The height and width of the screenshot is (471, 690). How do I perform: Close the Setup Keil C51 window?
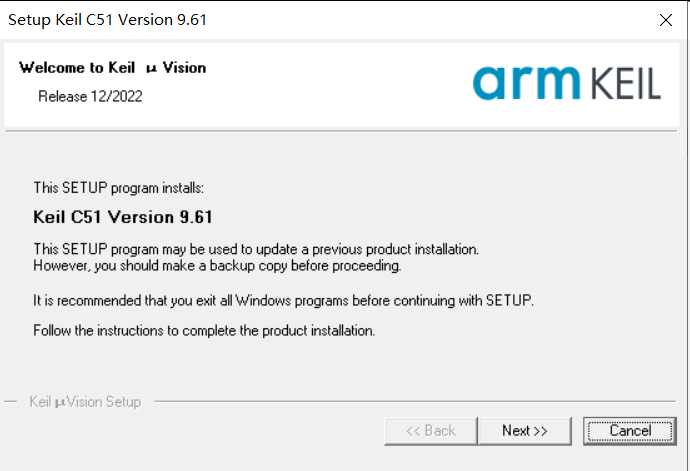(665, 20)
